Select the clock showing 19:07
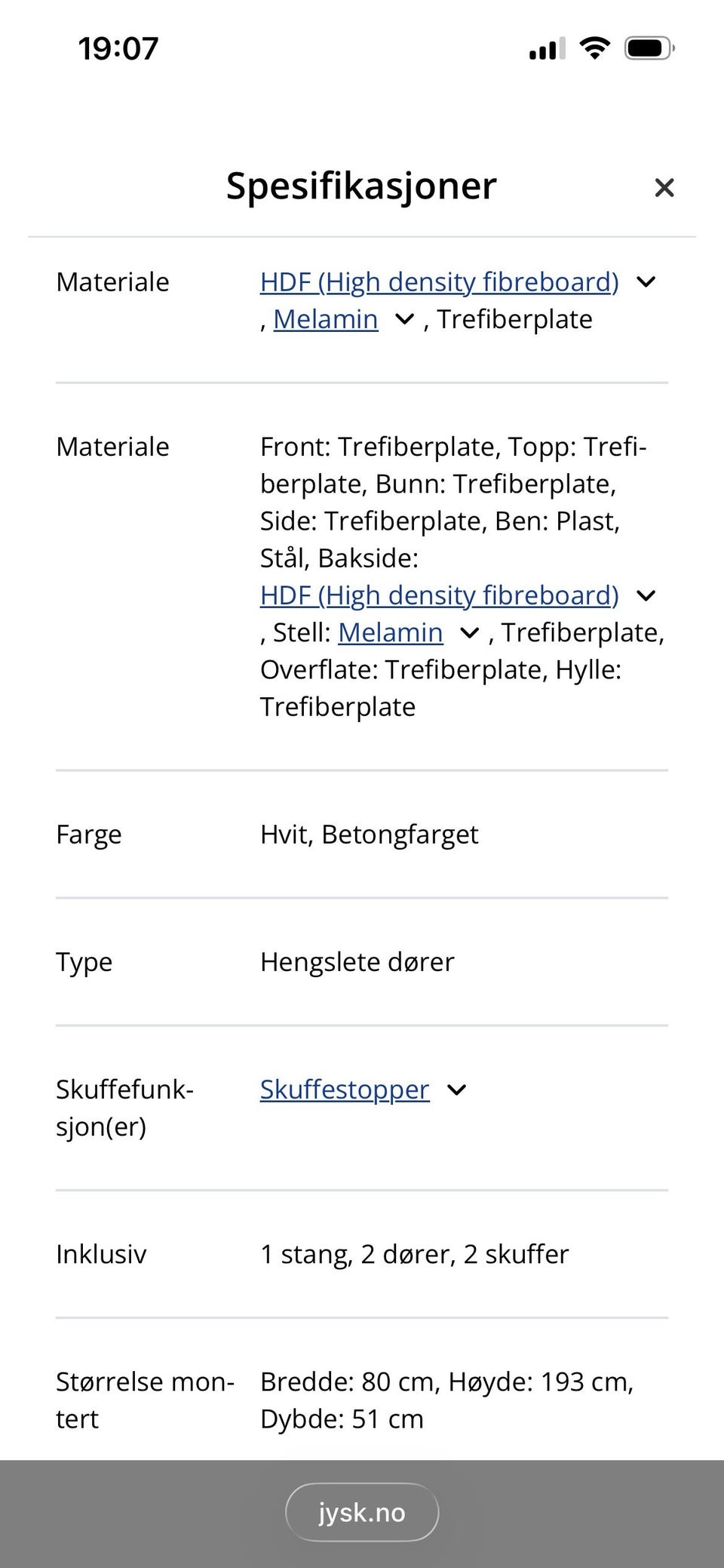Screen dimensions: 724x1568 click(x=118, y=48)
